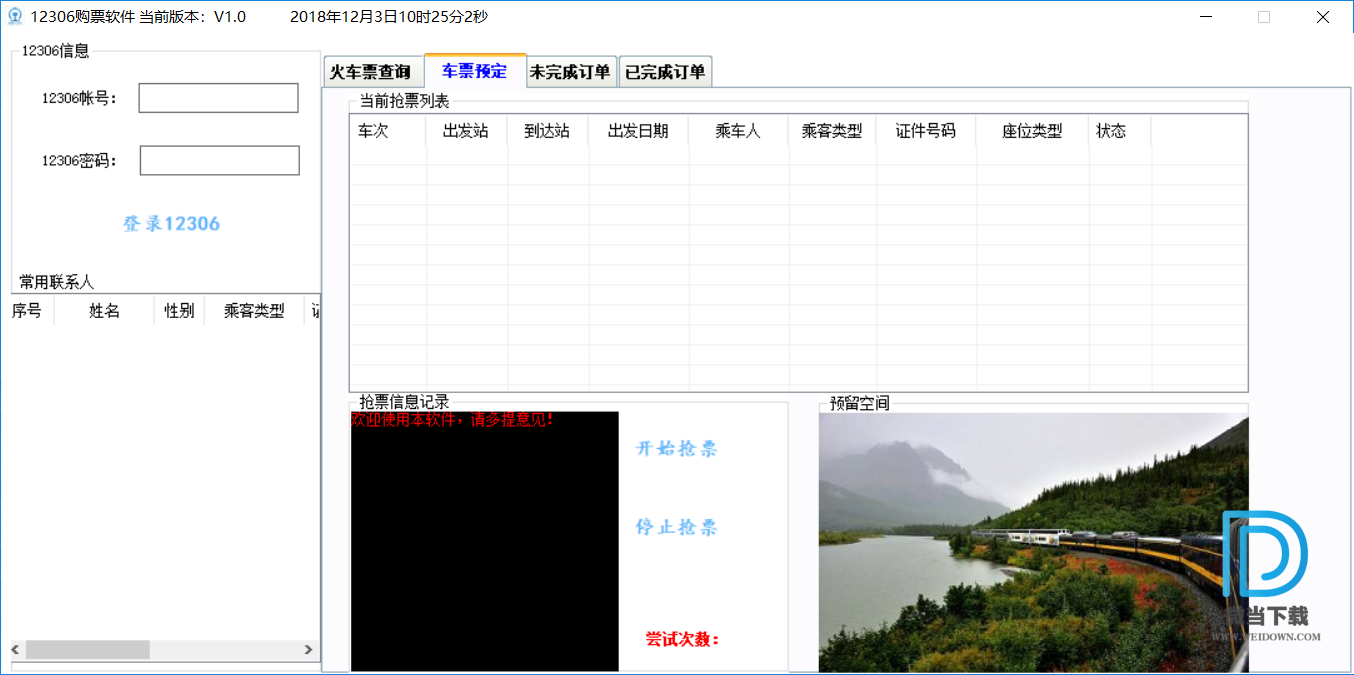Image resolution: width=1354 pixels, height=675 pixels.
Task: Click the contacts list horizontal scrollbar thumb
Action: 88,650
